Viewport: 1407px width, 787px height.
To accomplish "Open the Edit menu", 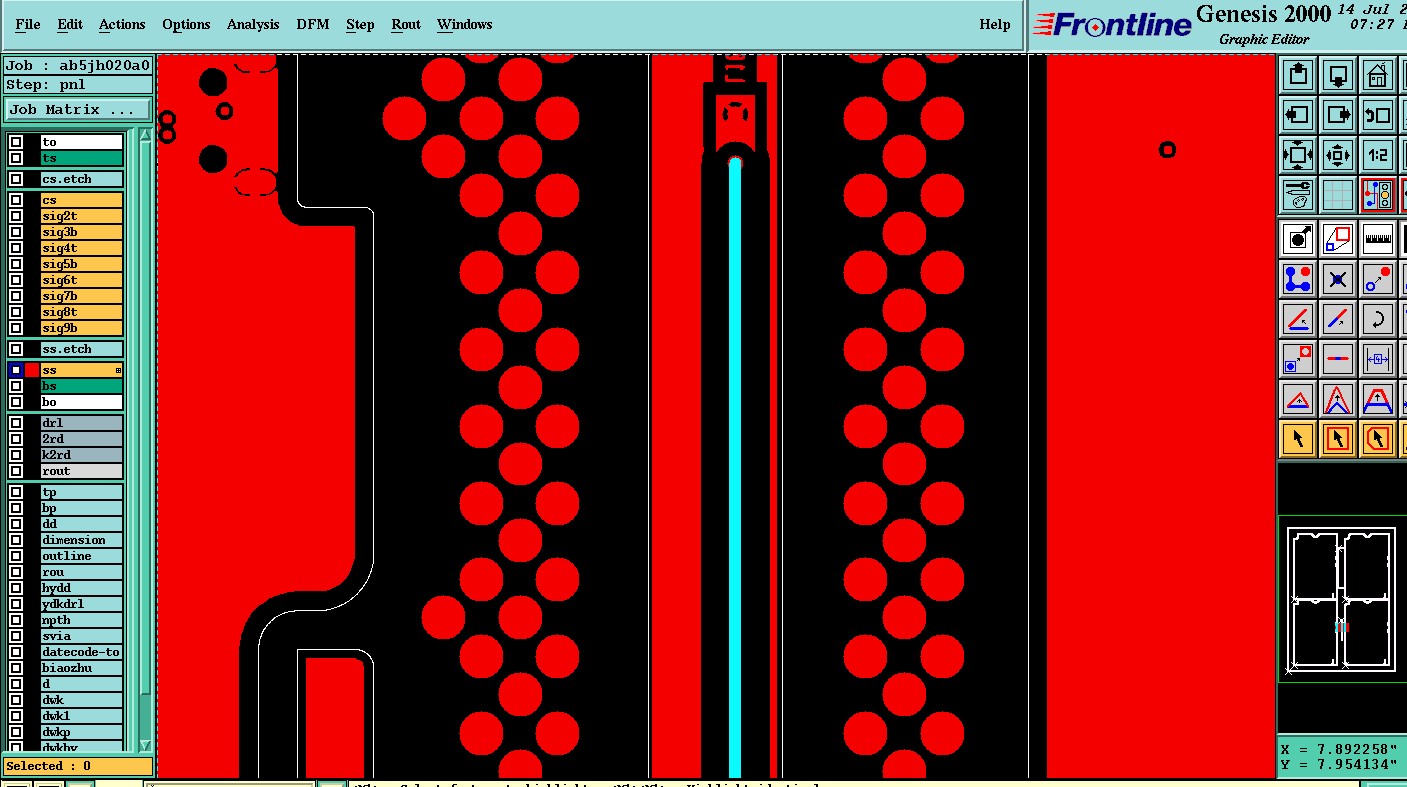I will point(70,24).
